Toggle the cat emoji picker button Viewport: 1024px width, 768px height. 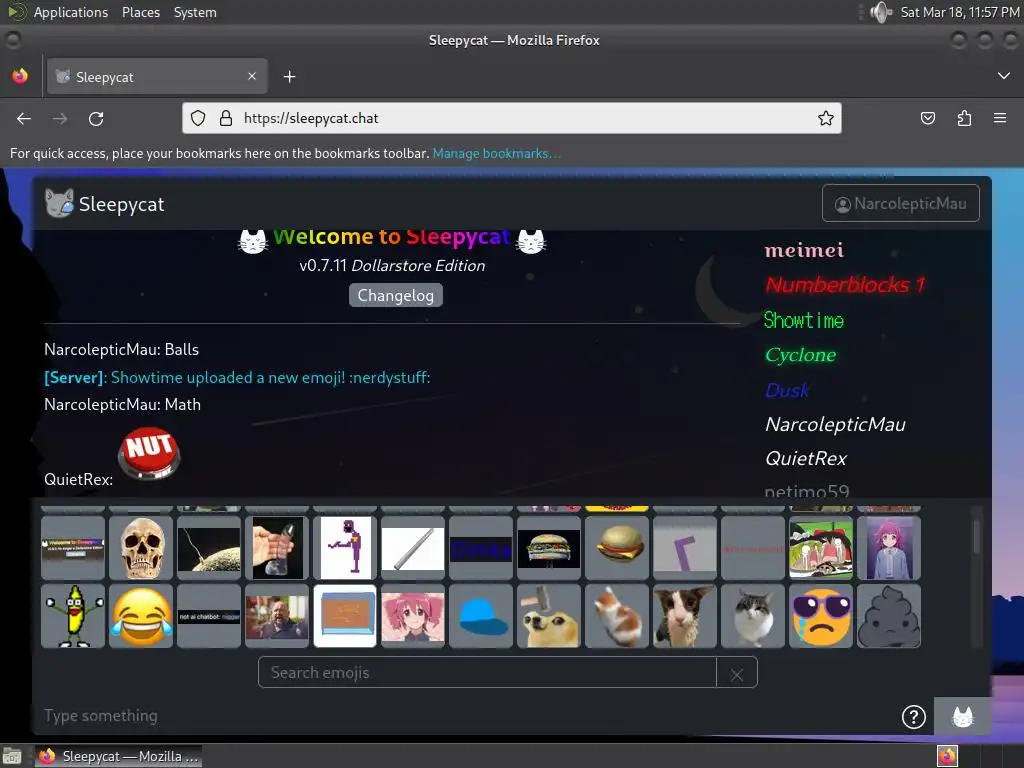963,716
